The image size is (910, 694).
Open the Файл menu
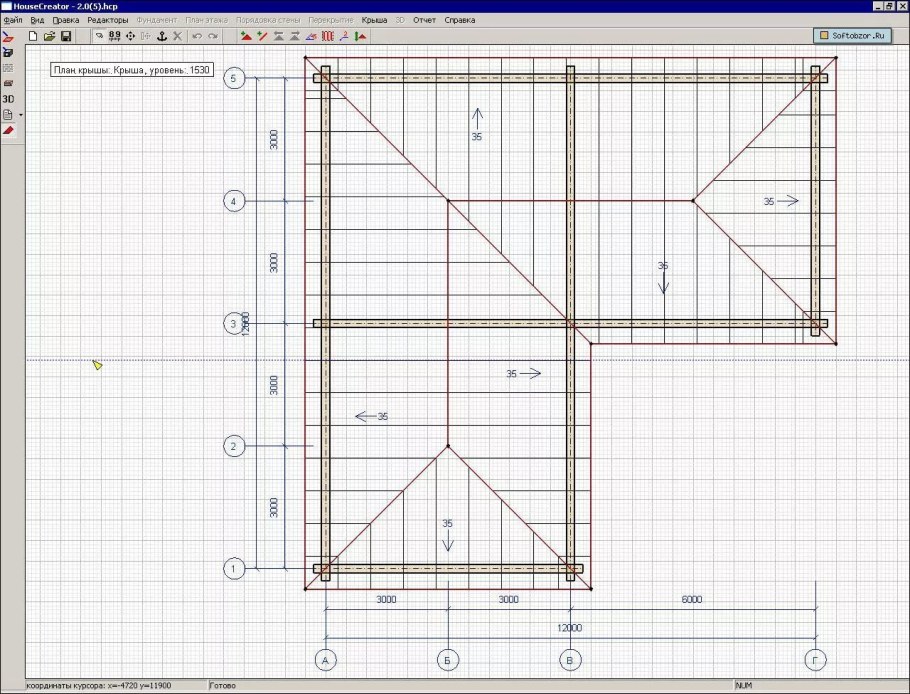click(x=12, y=20)
